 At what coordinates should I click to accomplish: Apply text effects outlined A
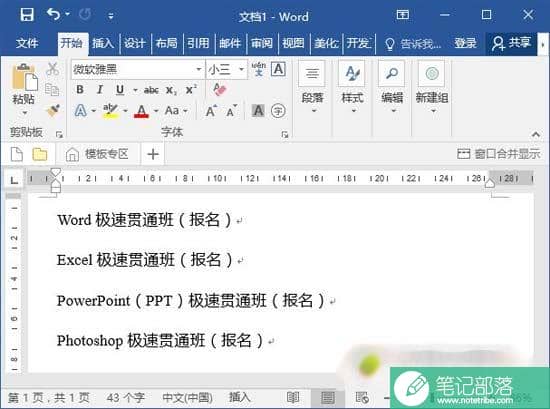point(81,111)
